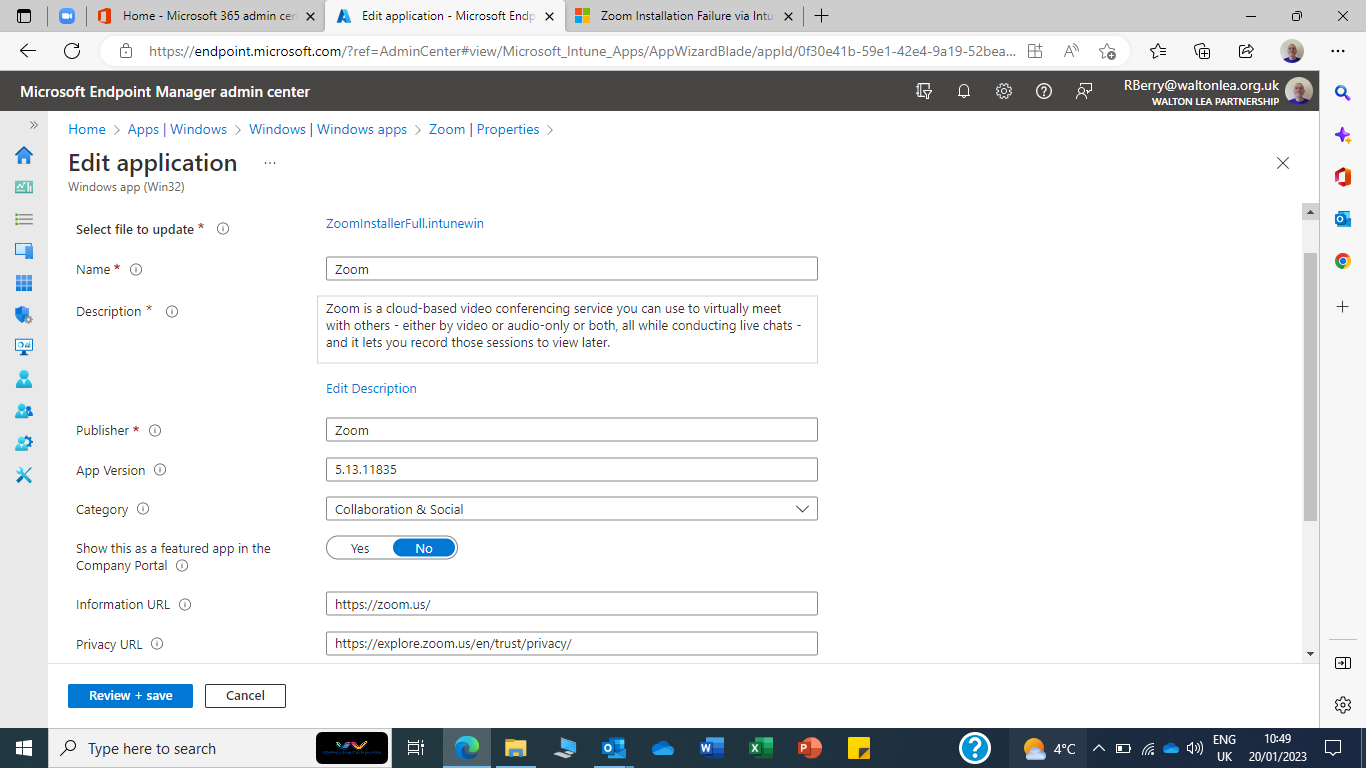Open Directory and subscription filter icon
The image size is (1366, 768).
[924, 91]
